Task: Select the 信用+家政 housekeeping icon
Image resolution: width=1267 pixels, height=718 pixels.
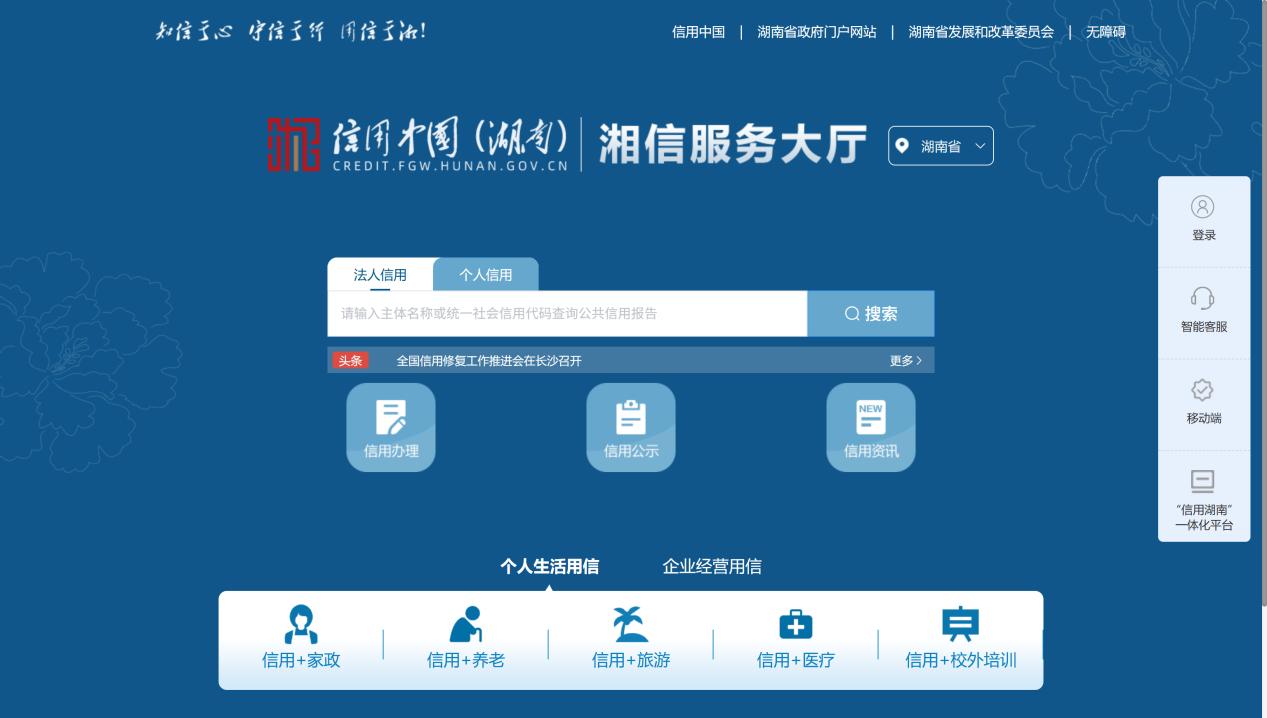Action: point(301,638)
